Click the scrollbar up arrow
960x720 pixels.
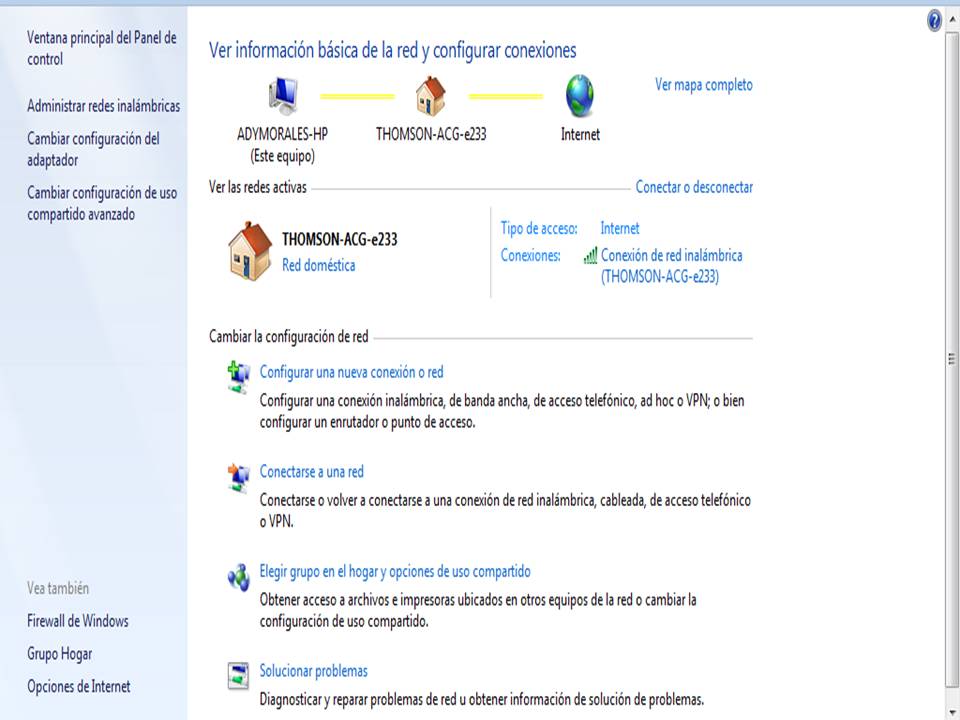pos(952,20)
